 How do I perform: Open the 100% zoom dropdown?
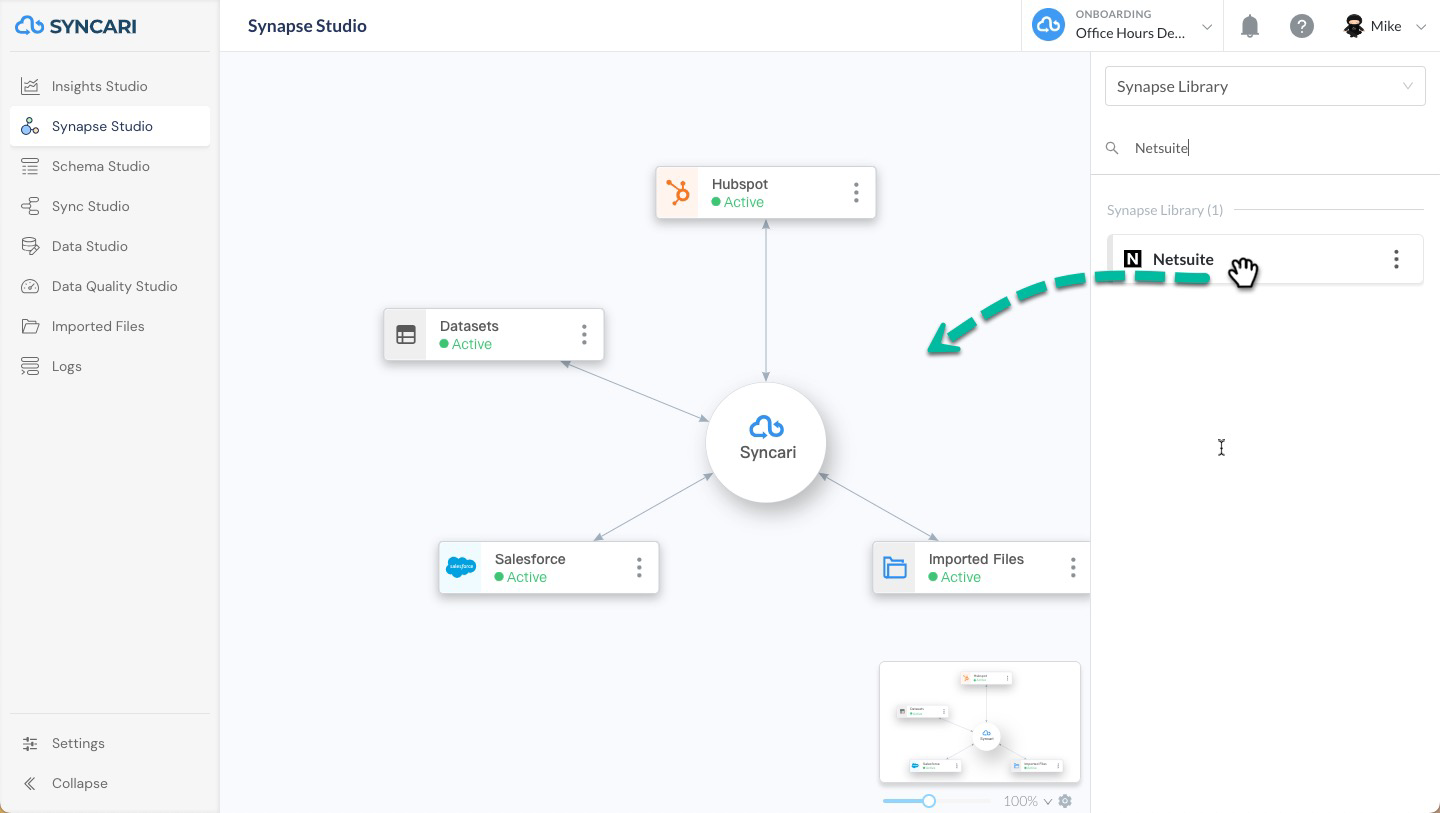click(x=1028, y=801)
